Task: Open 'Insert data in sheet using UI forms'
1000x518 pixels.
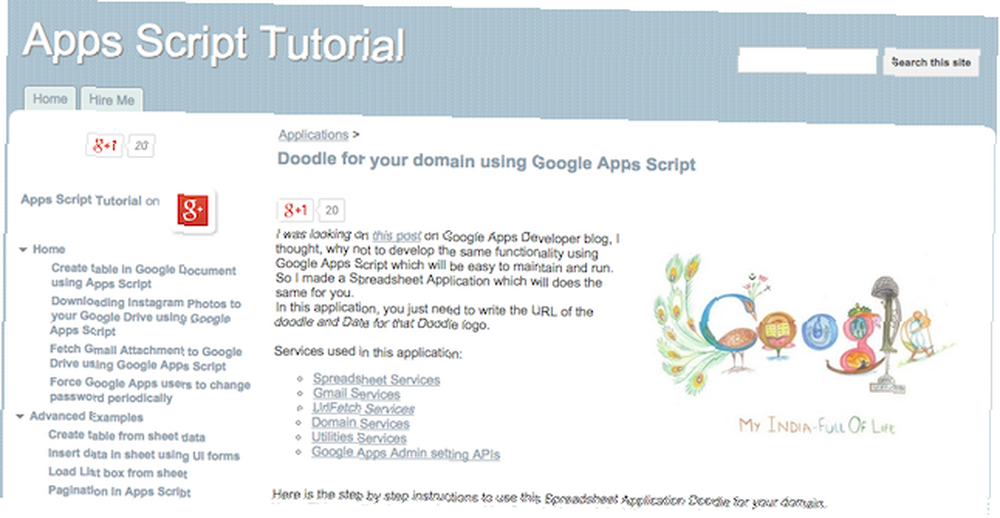Action: 144,455
